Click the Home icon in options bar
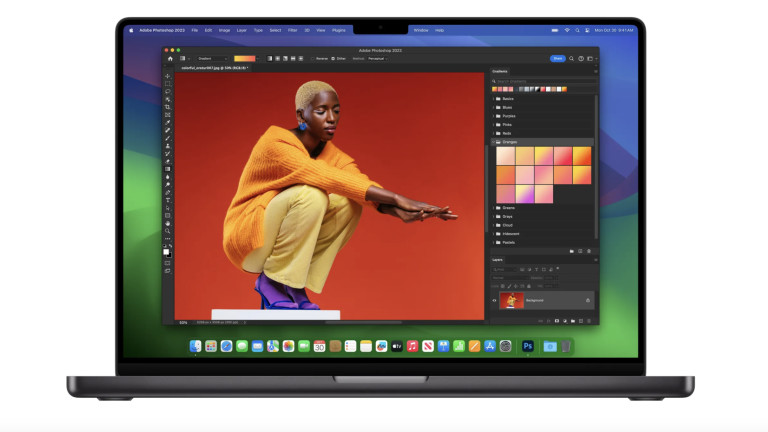Viewport: 768px width, 432px height. point(170,58)
